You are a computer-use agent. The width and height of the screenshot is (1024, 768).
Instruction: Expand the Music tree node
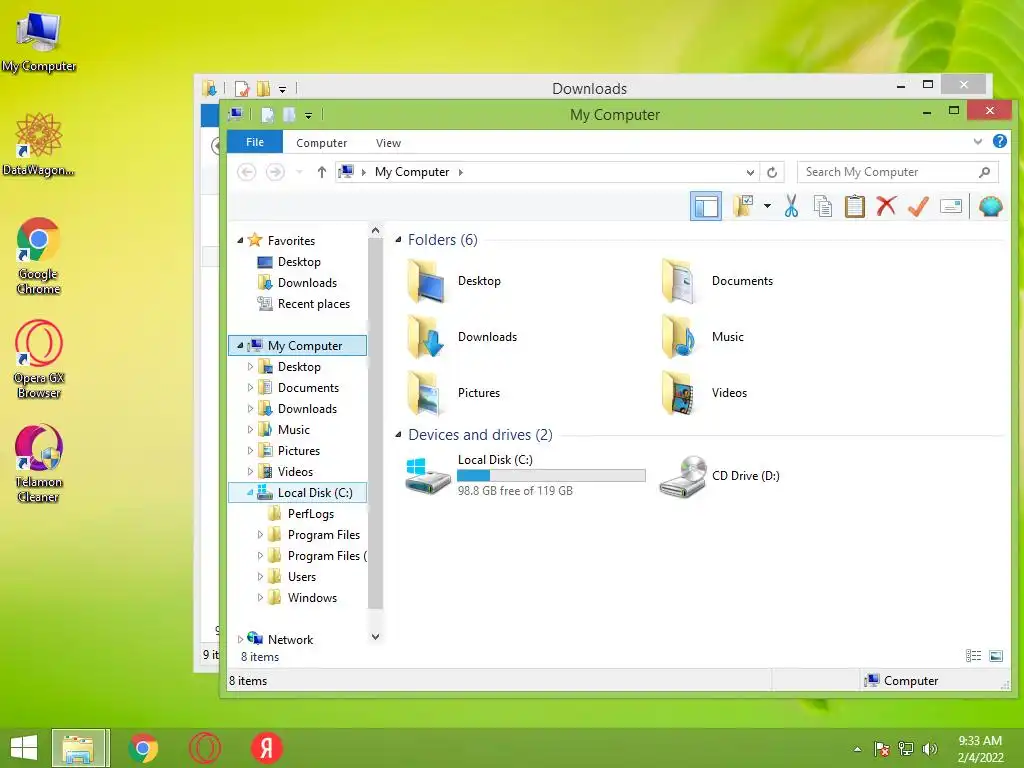pos(250,430)
